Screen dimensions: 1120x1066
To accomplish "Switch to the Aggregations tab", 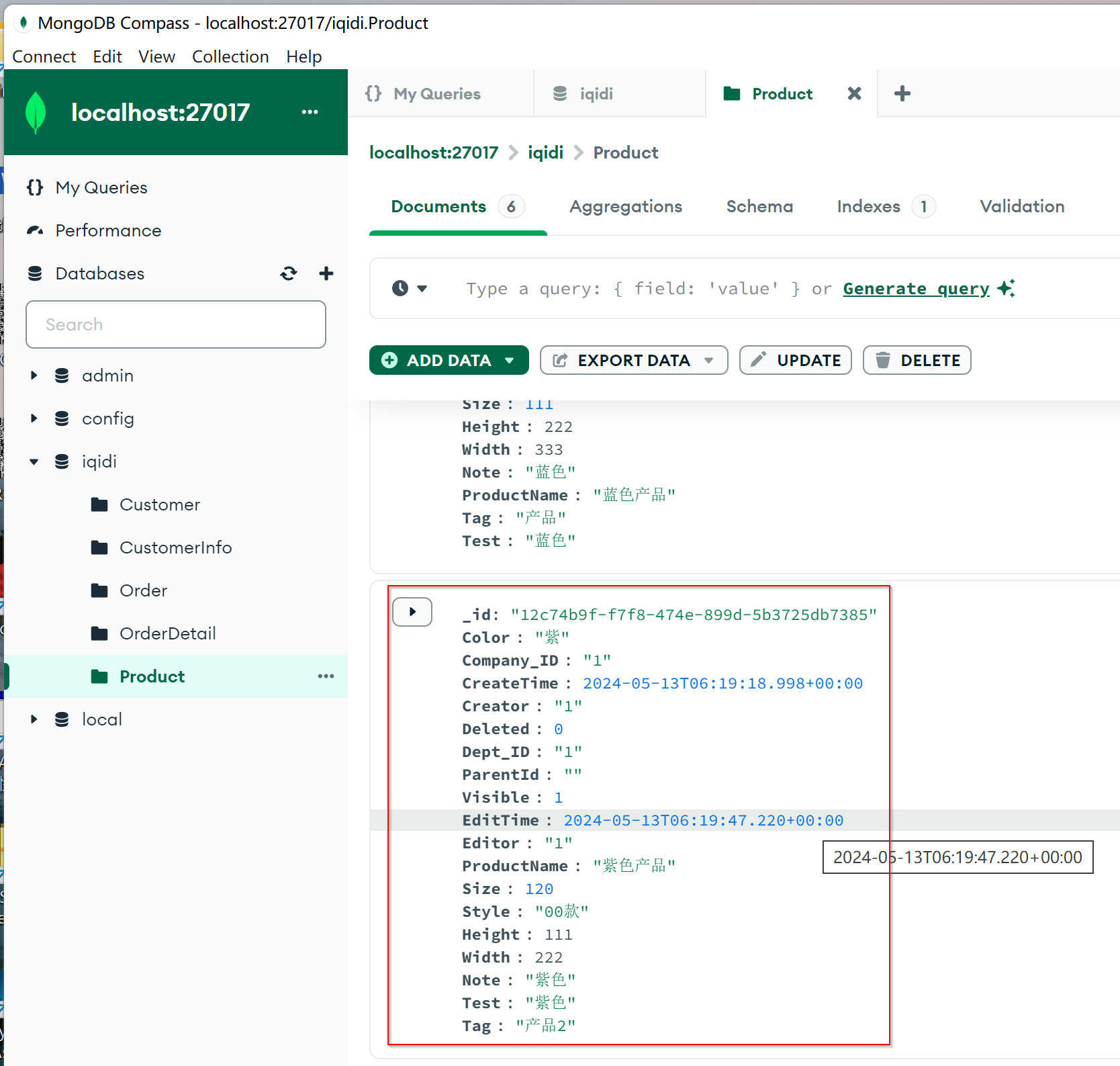I will (x=626, y=206).
